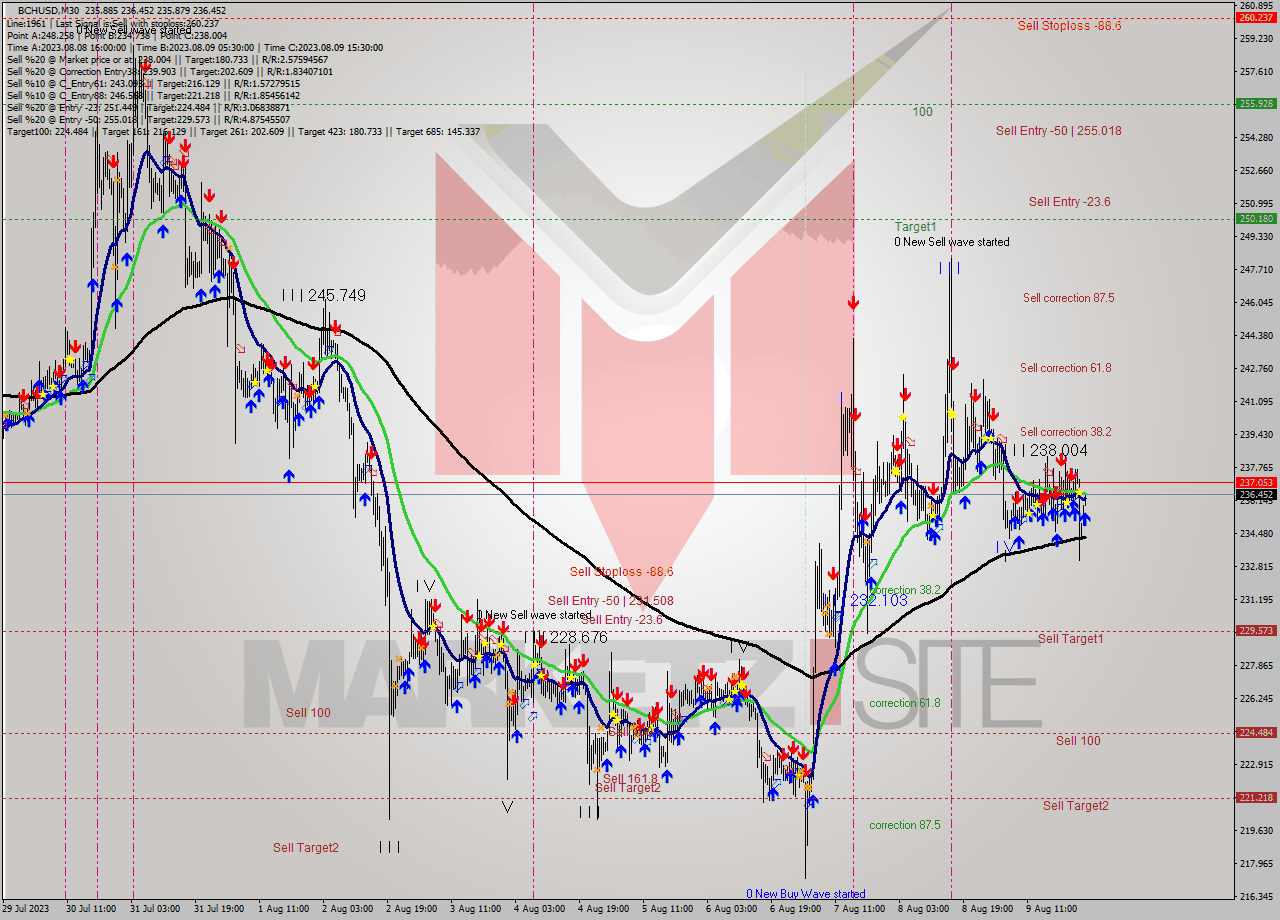The height and width of the screenshot is (920, 1280).
Task: Select the 'Sell correction 61.8' label
Action: pos(1065,368)
